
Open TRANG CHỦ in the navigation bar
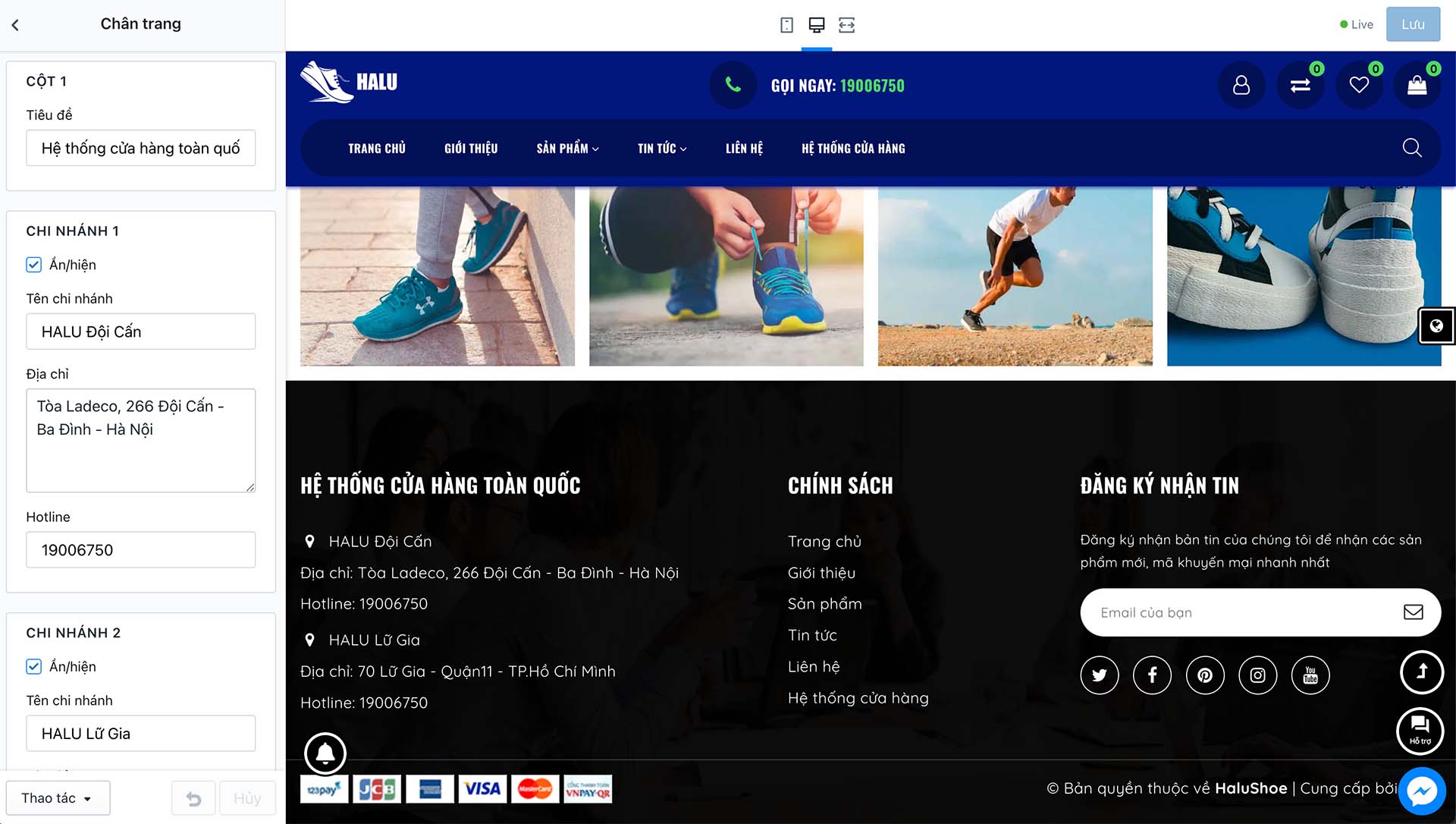[377, 149]
